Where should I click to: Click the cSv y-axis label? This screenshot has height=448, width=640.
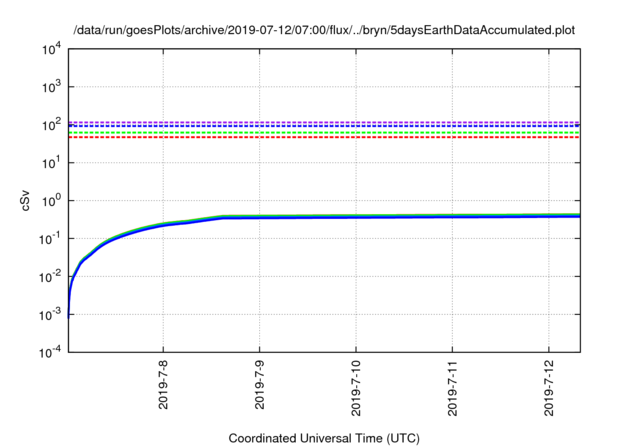25,200
